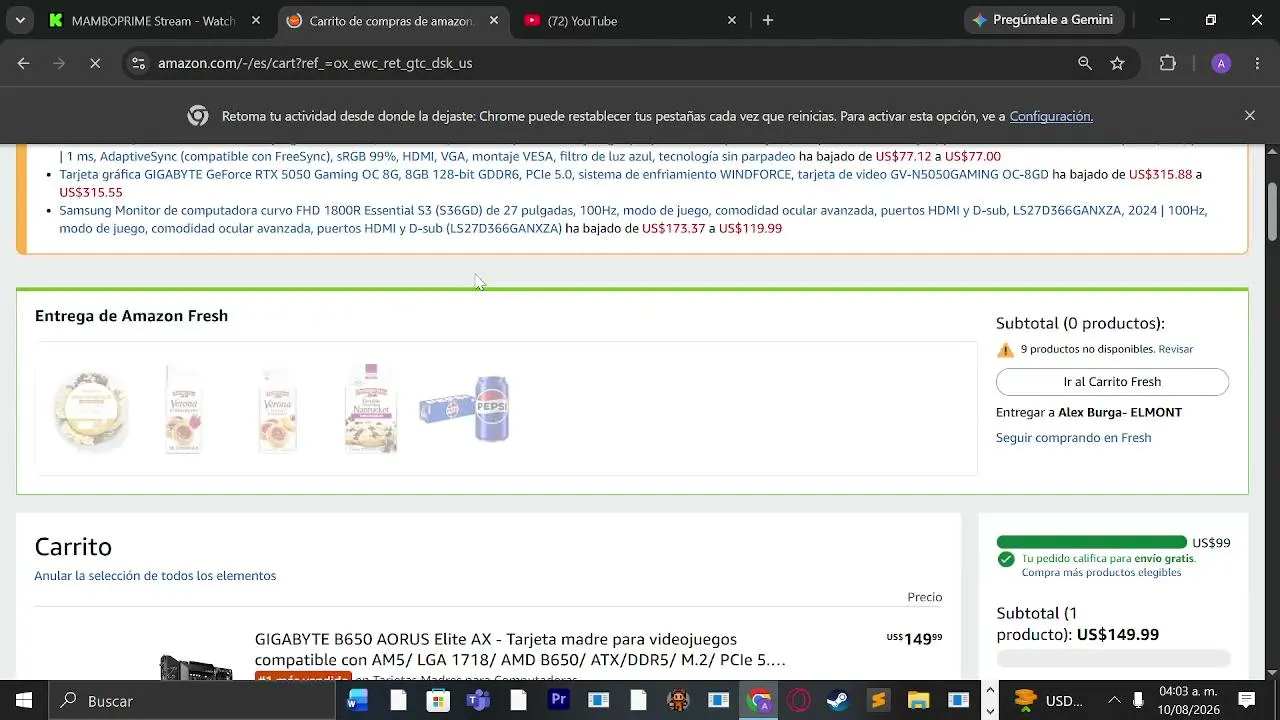Open the GIGABYTE GeForce RTX 5050 price-change link
1280x720 pixels.
click(x=554, y=174)
